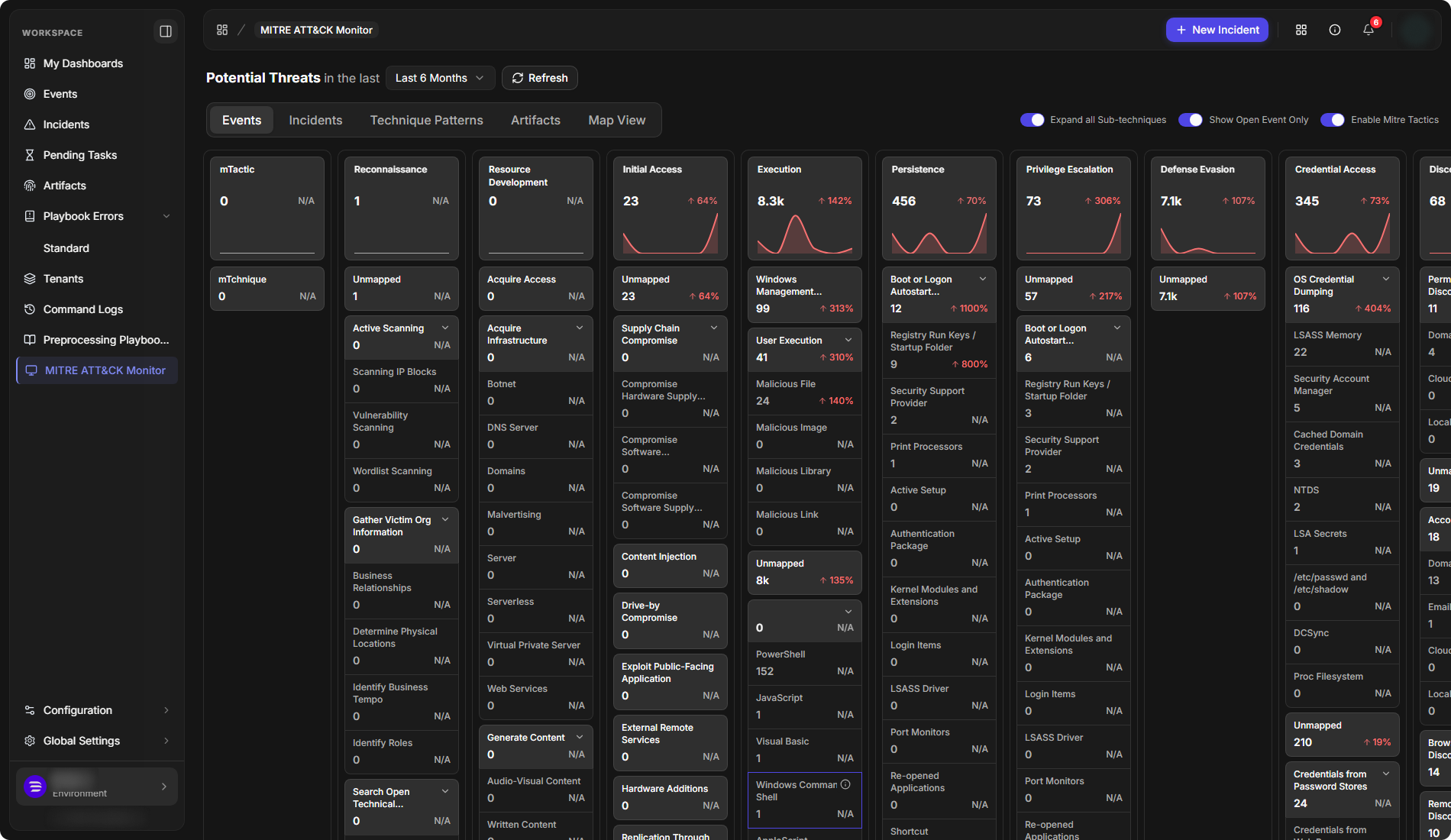Expand Playbook Errors submenu chevron
This screenshot has width=1451, height=840.
pyautogui.click(x=166, y=216)
